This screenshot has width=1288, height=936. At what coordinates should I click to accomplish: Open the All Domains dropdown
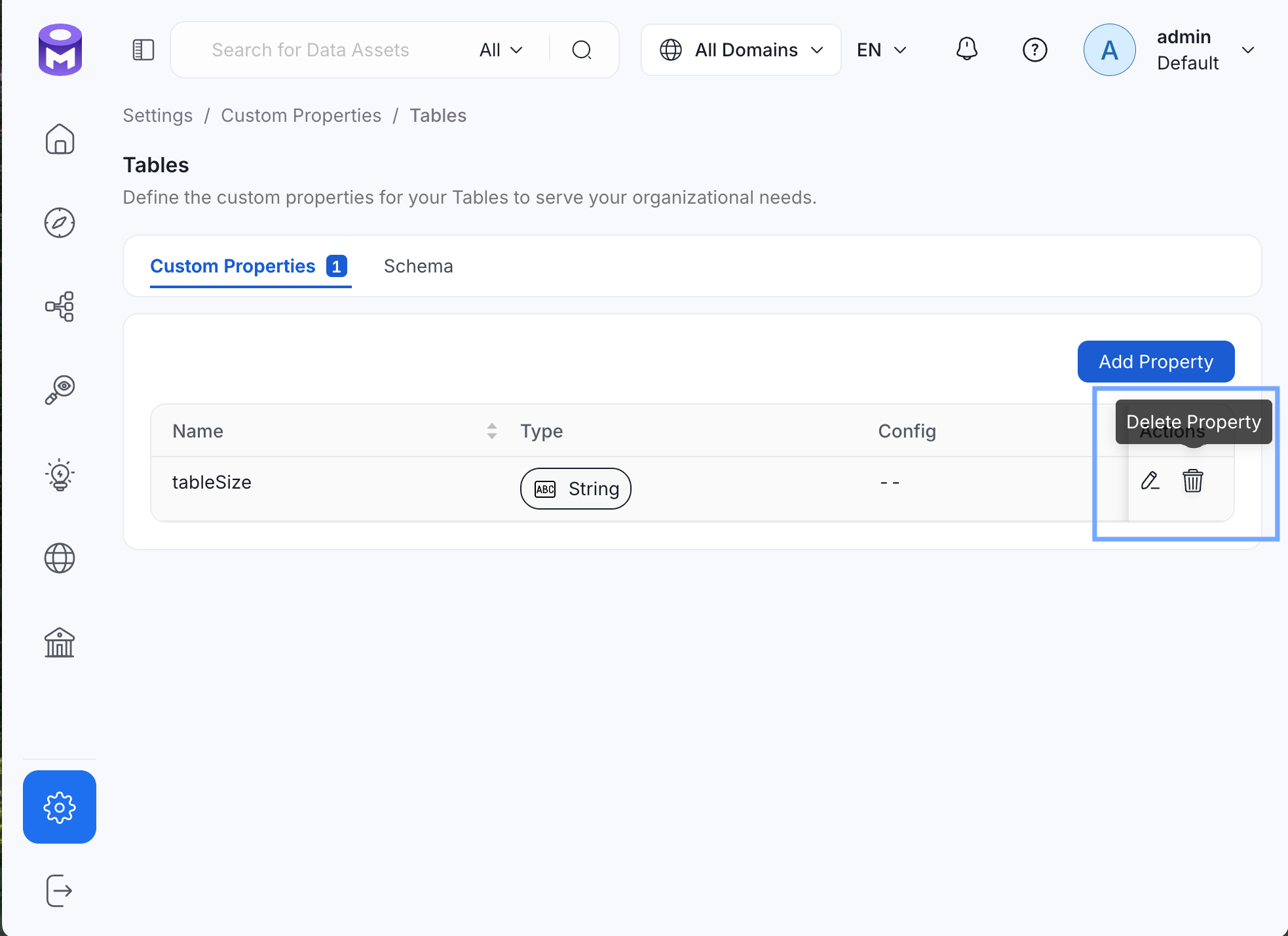click(741, 50)
